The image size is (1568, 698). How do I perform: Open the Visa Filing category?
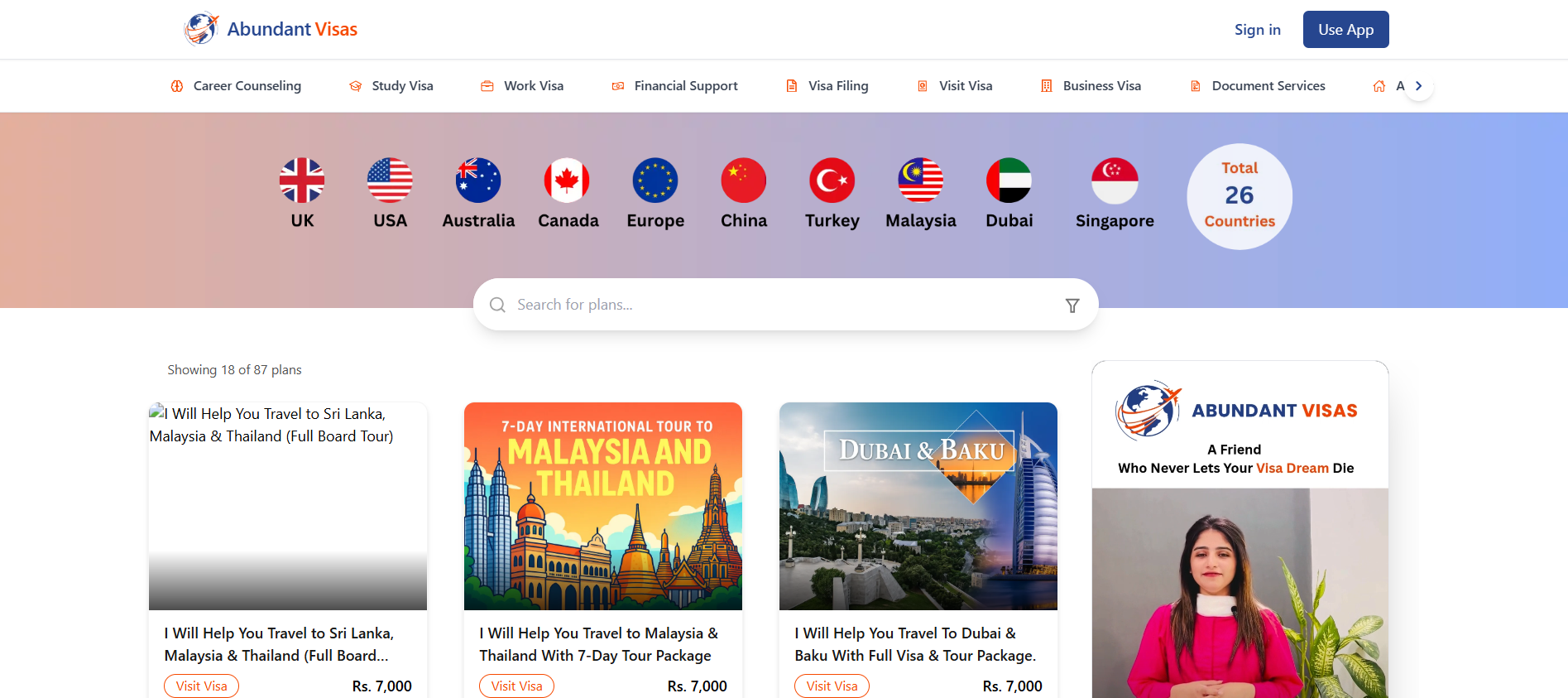tap(827, 86)
